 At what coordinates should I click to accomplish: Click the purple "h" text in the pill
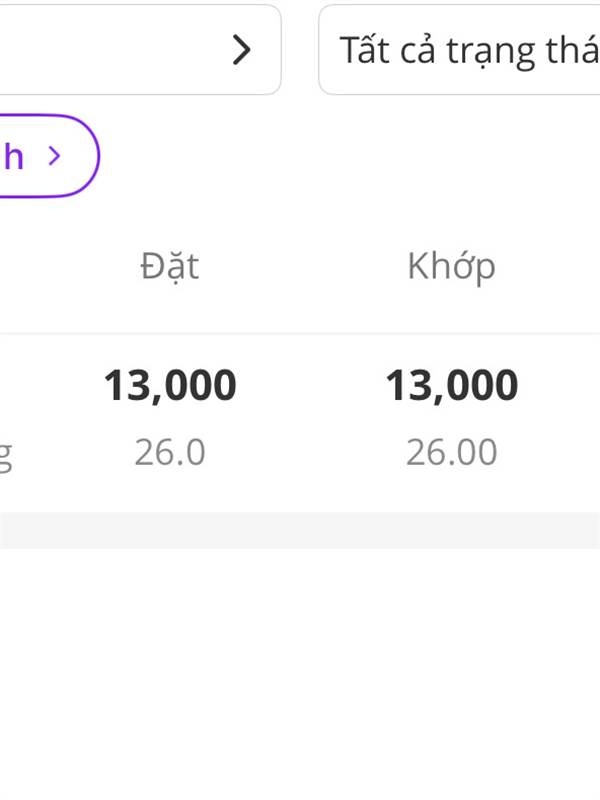tap(14, 156)
